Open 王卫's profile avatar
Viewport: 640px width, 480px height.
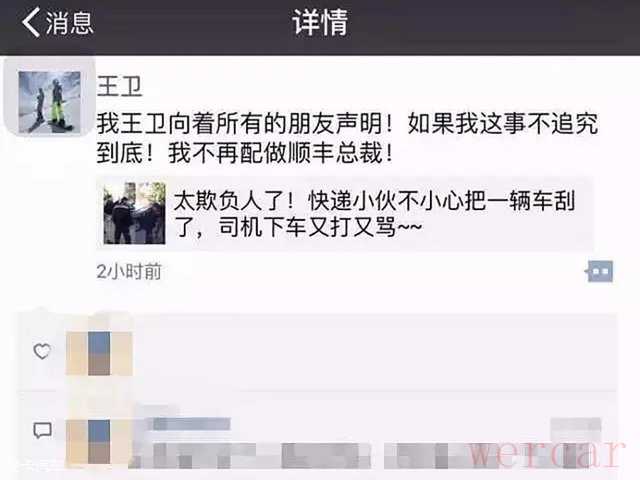49,102
